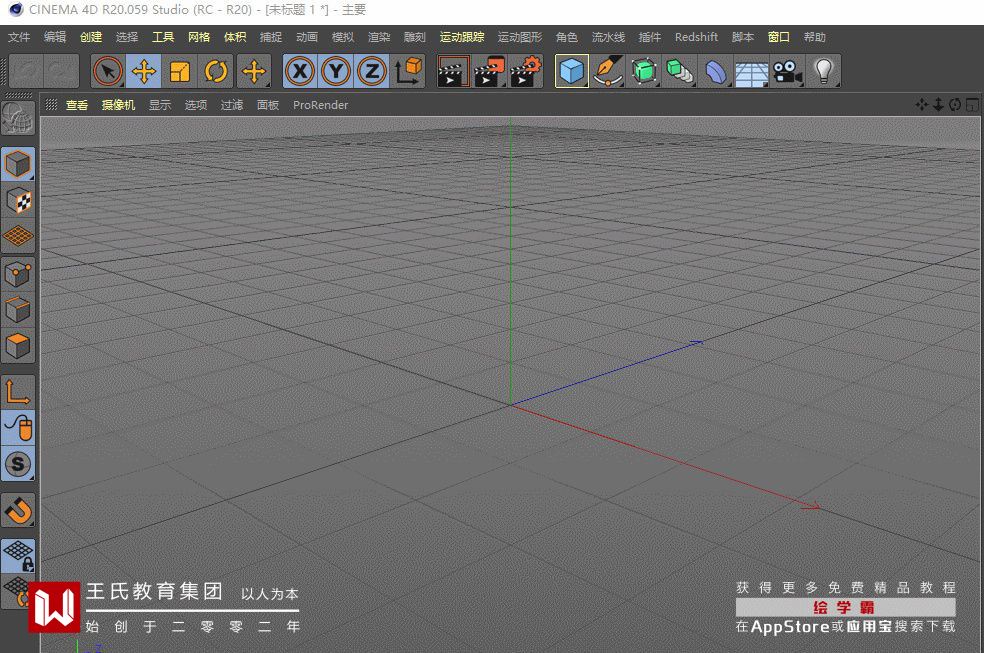Add a Cube primitive object
Screen dimensions: 984x653
coord(572,71)
